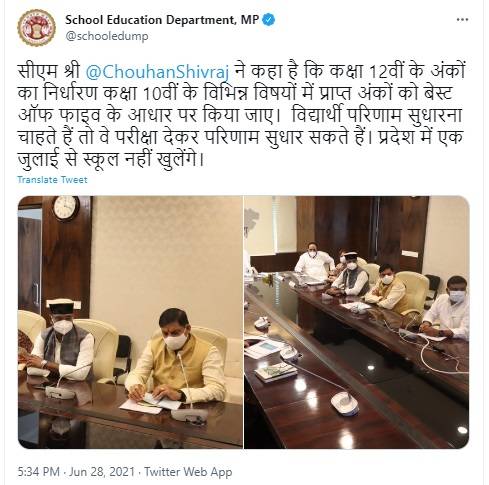
Task: Click the blue verified badge
Action: [x=269, y=20]
